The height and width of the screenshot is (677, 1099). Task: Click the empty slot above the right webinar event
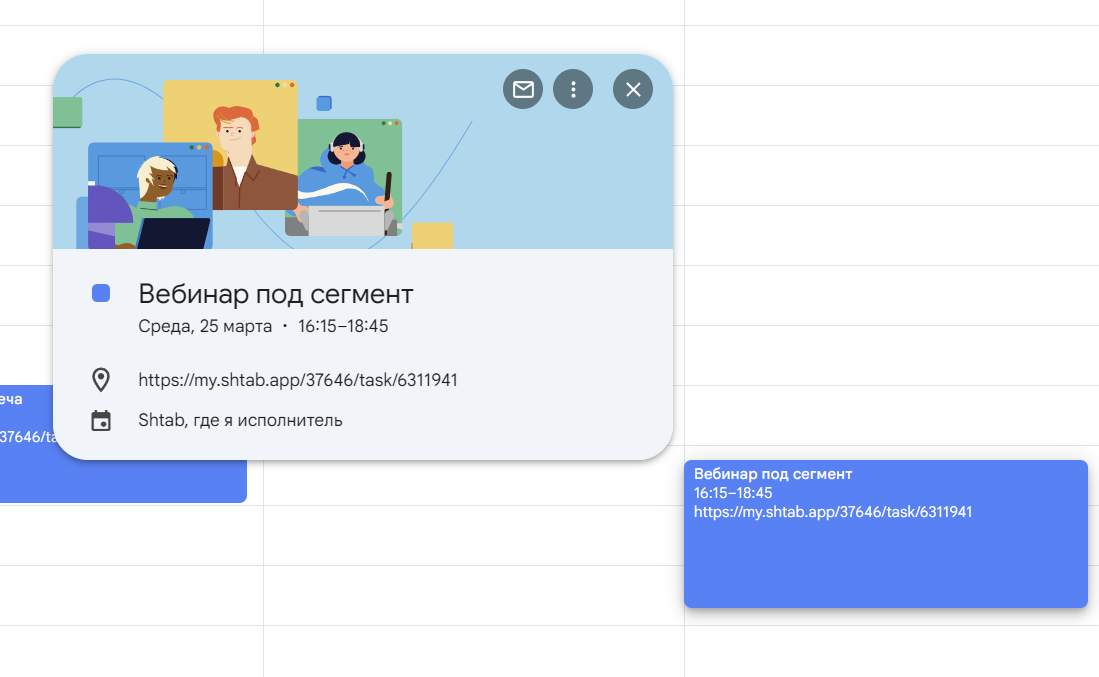885,420
